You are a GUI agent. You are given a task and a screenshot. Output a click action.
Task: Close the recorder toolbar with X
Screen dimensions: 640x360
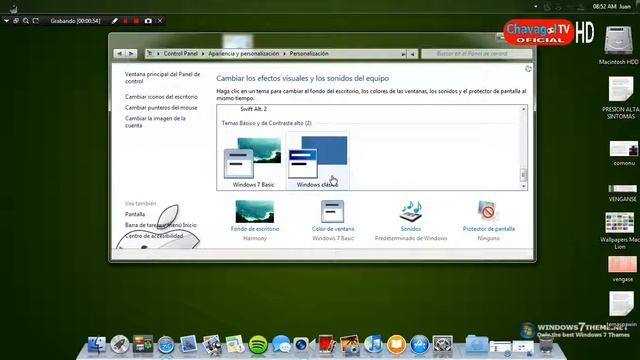(160, 20)
